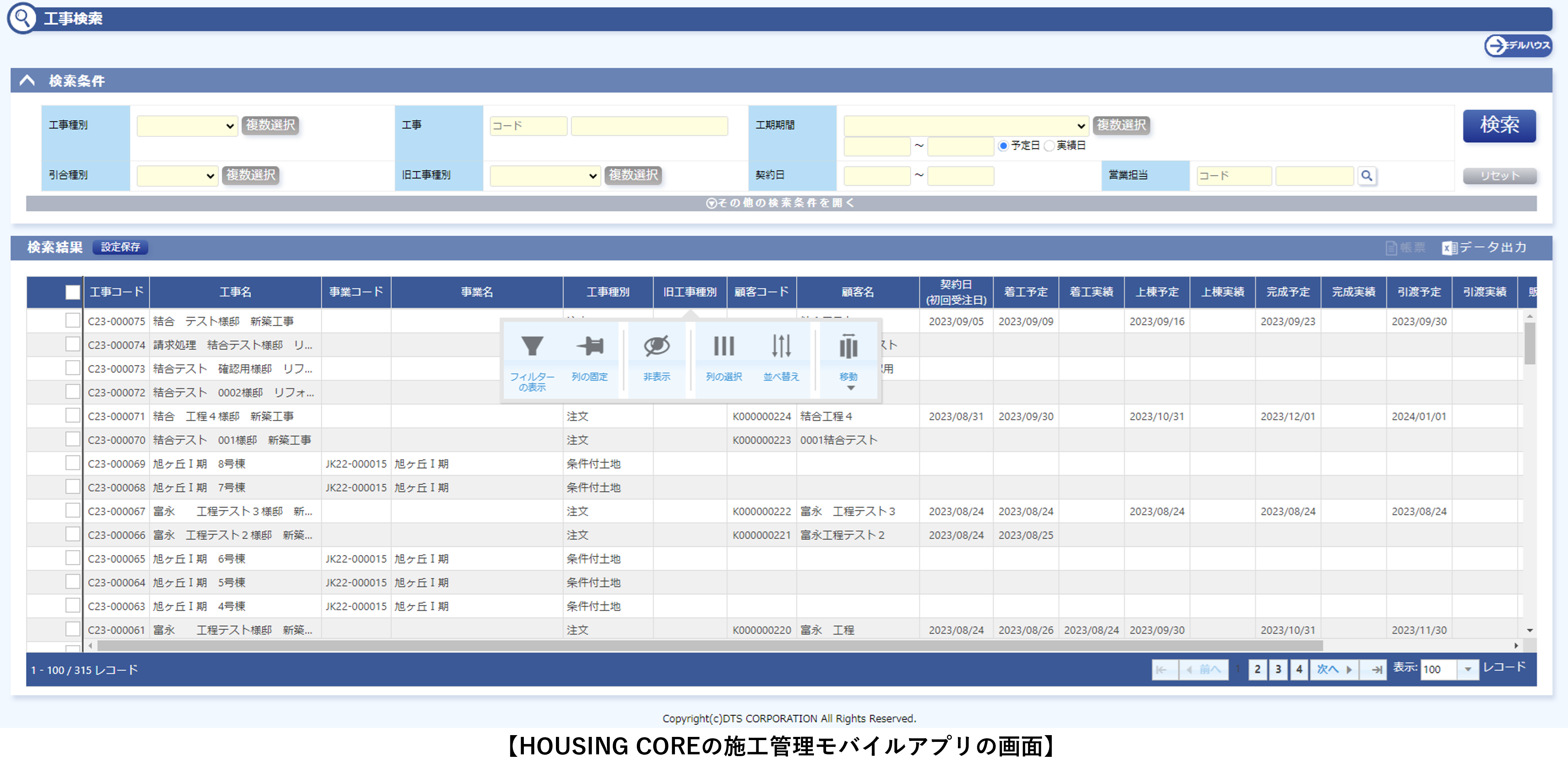
Task: Click the JK22-000015 cell in row C23-000069
Action: click(x=356, y=464)
